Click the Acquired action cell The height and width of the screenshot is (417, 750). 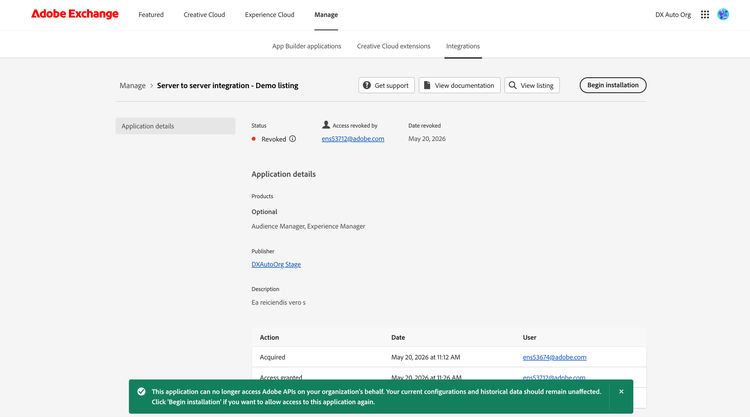[x=272, y=357]
